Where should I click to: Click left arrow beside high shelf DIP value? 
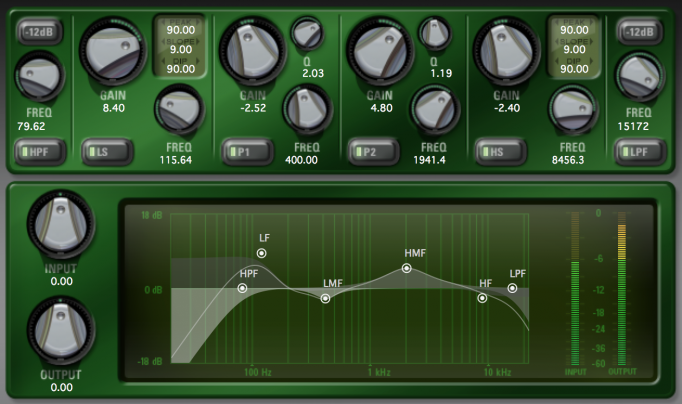point(557,61)
